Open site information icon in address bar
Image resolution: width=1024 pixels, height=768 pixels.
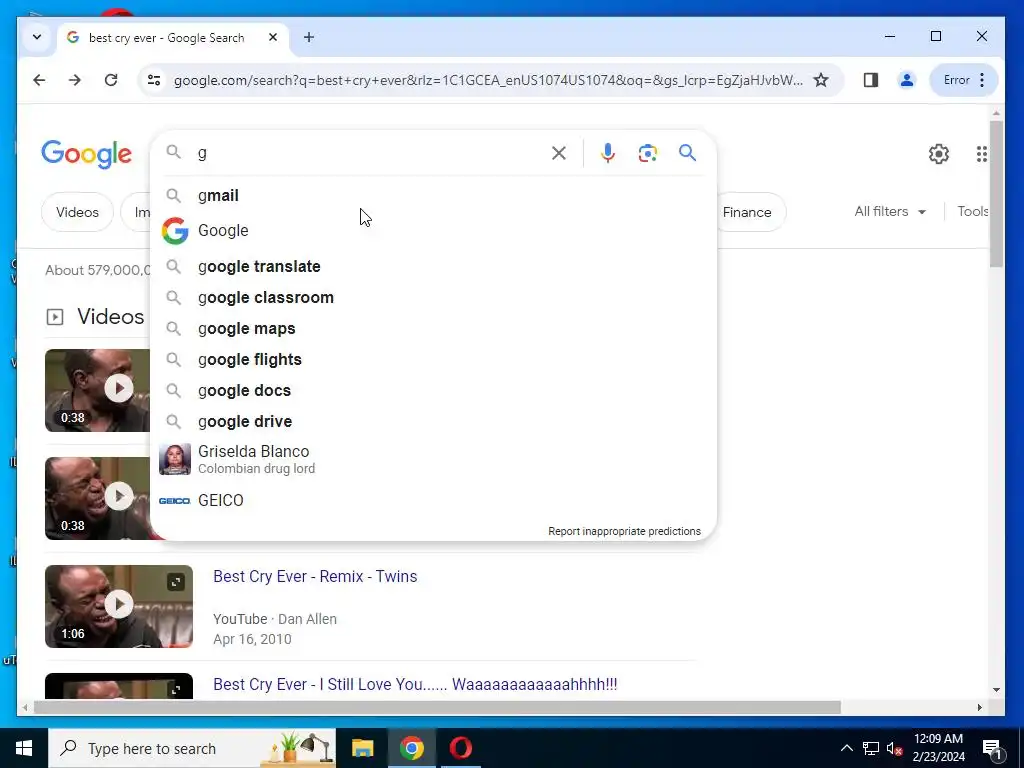click(154, 80)
